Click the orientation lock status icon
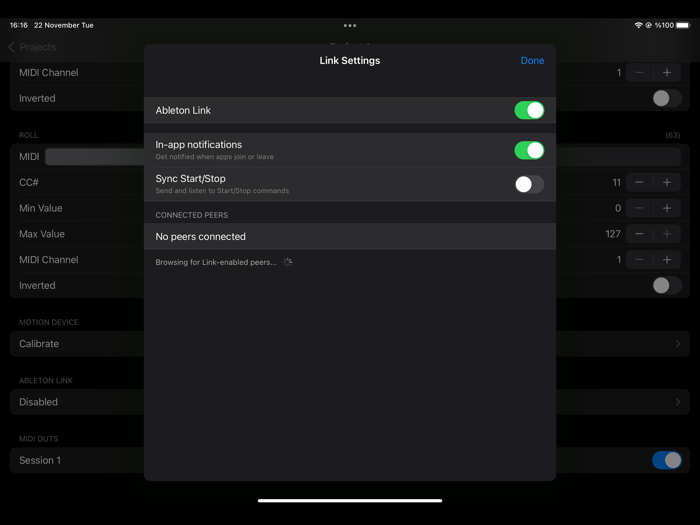The width and height of the screenshot is (700, 525). point(649,25)
